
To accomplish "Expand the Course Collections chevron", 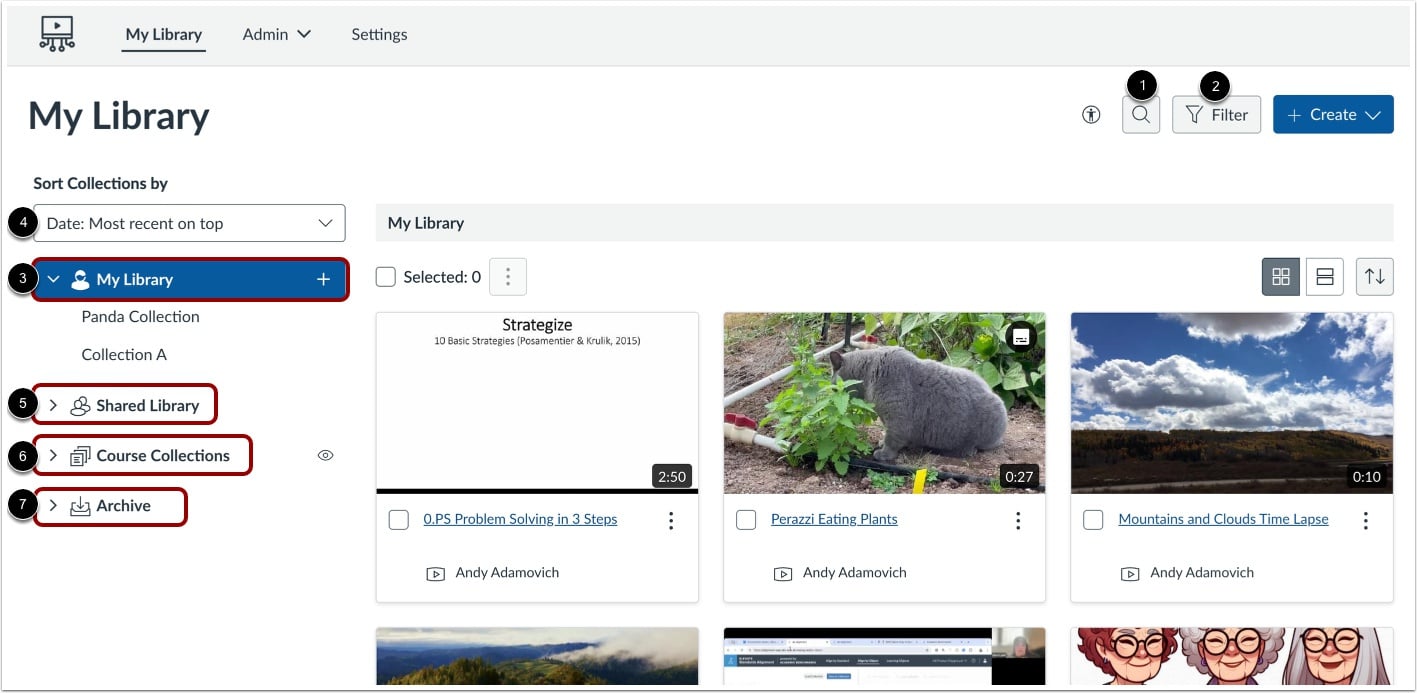I will [x=53, y=455].
